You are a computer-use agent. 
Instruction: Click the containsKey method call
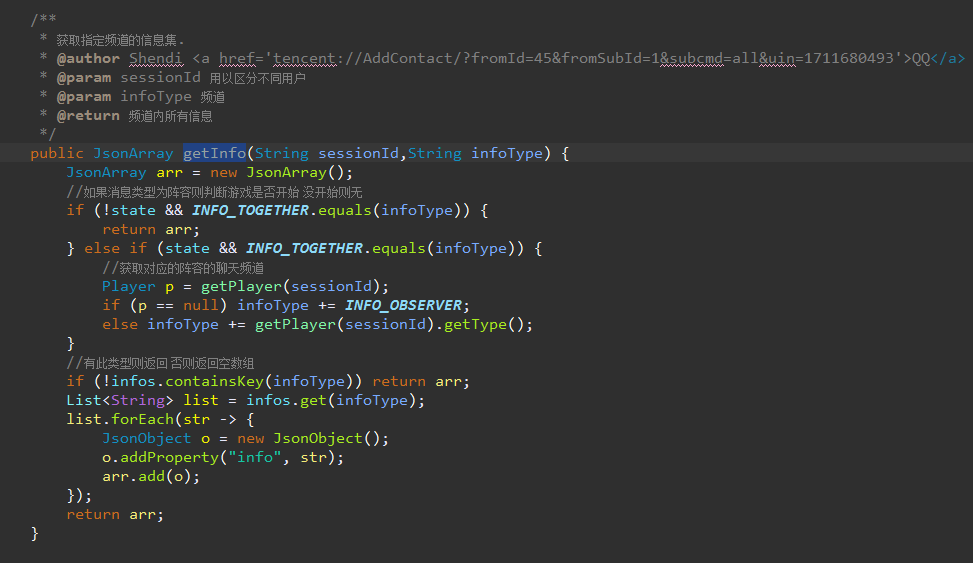(x=215, y=381)
